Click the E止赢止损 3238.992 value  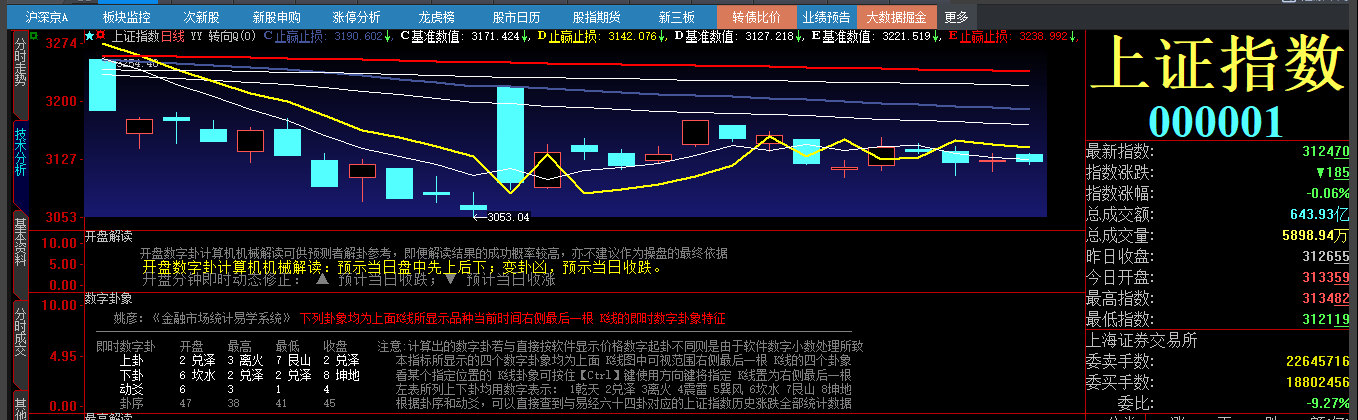coord(1013,36)
